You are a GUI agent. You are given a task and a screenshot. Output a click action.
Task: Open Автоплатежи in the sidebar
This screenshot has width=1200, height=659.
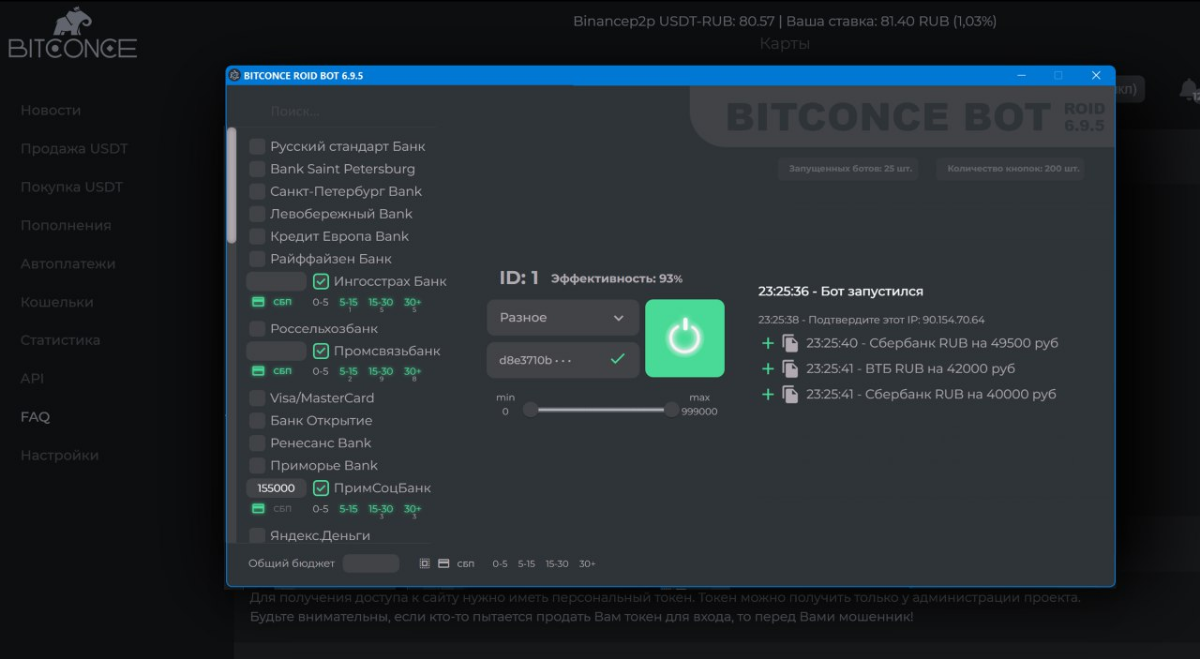68,264
